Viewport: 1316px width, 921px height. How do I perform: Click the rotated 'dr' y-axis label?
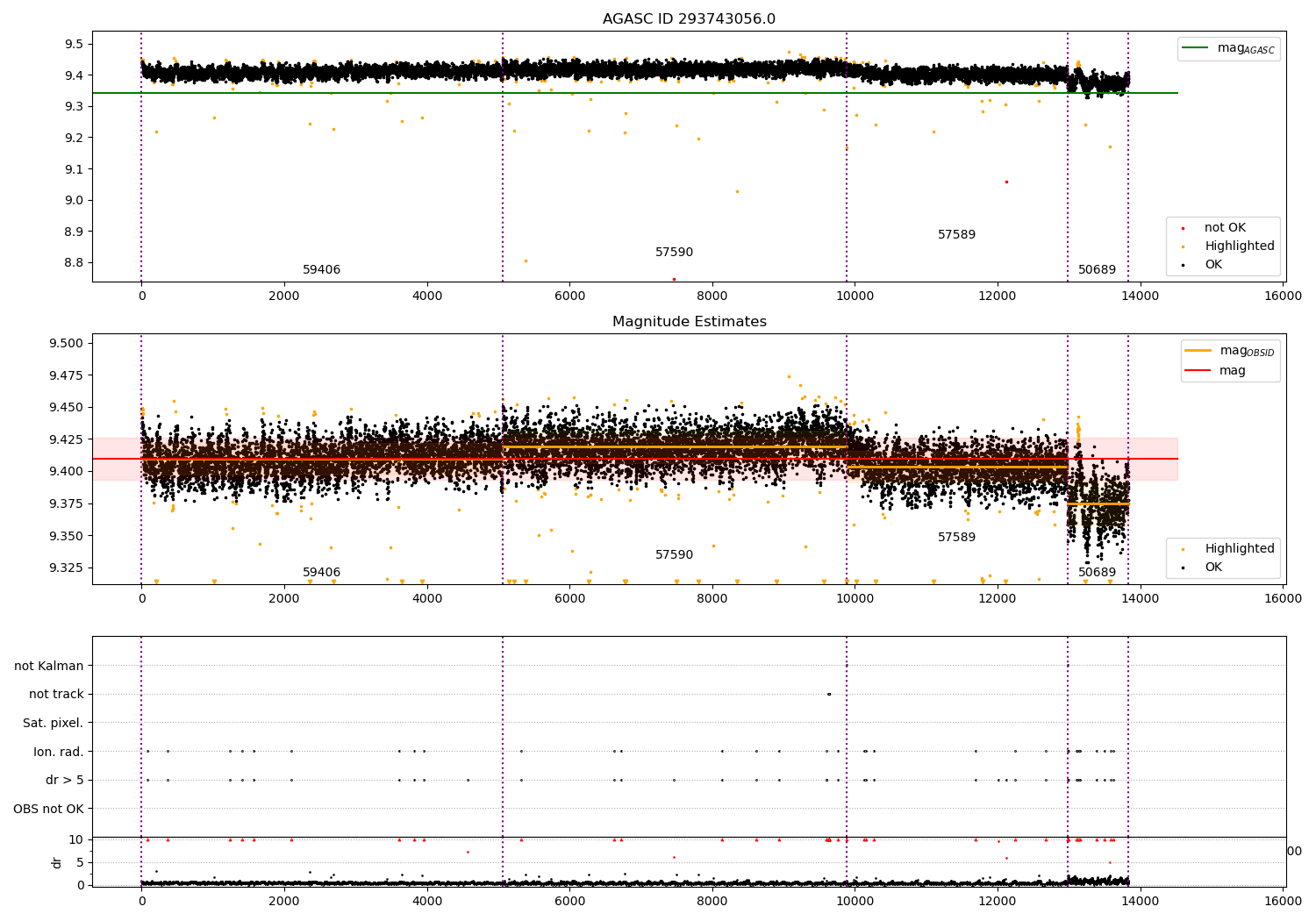pyautogui.click(x=57, y=862)
